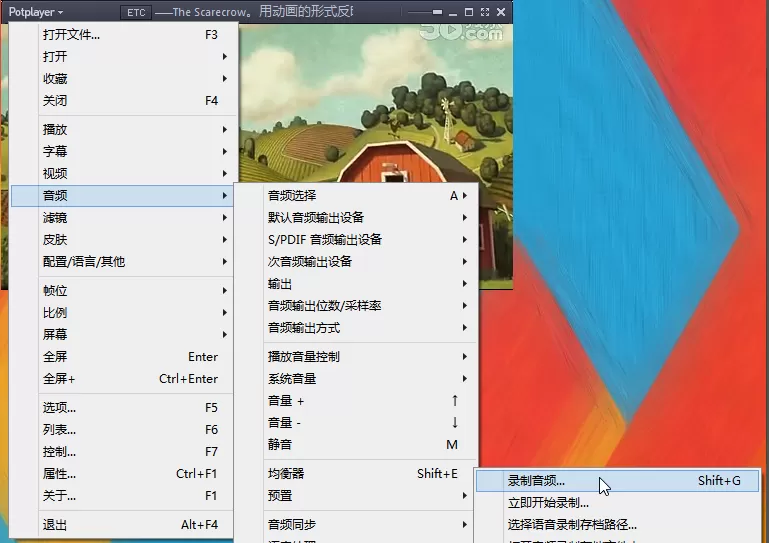The width and height of the screenshot is (769, 543).
Task: Open 播放音量控制 submenu
Action: [357, 357]
